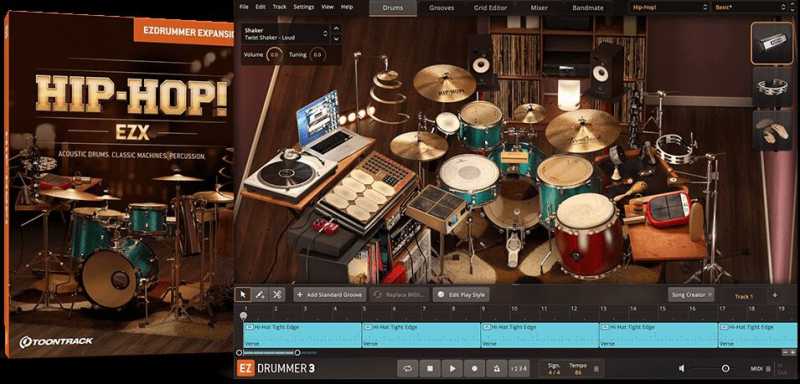Screen dimensions: 800x384
Task: Click the ride cymbal beside the speaker
Action: tap(582, 130)
